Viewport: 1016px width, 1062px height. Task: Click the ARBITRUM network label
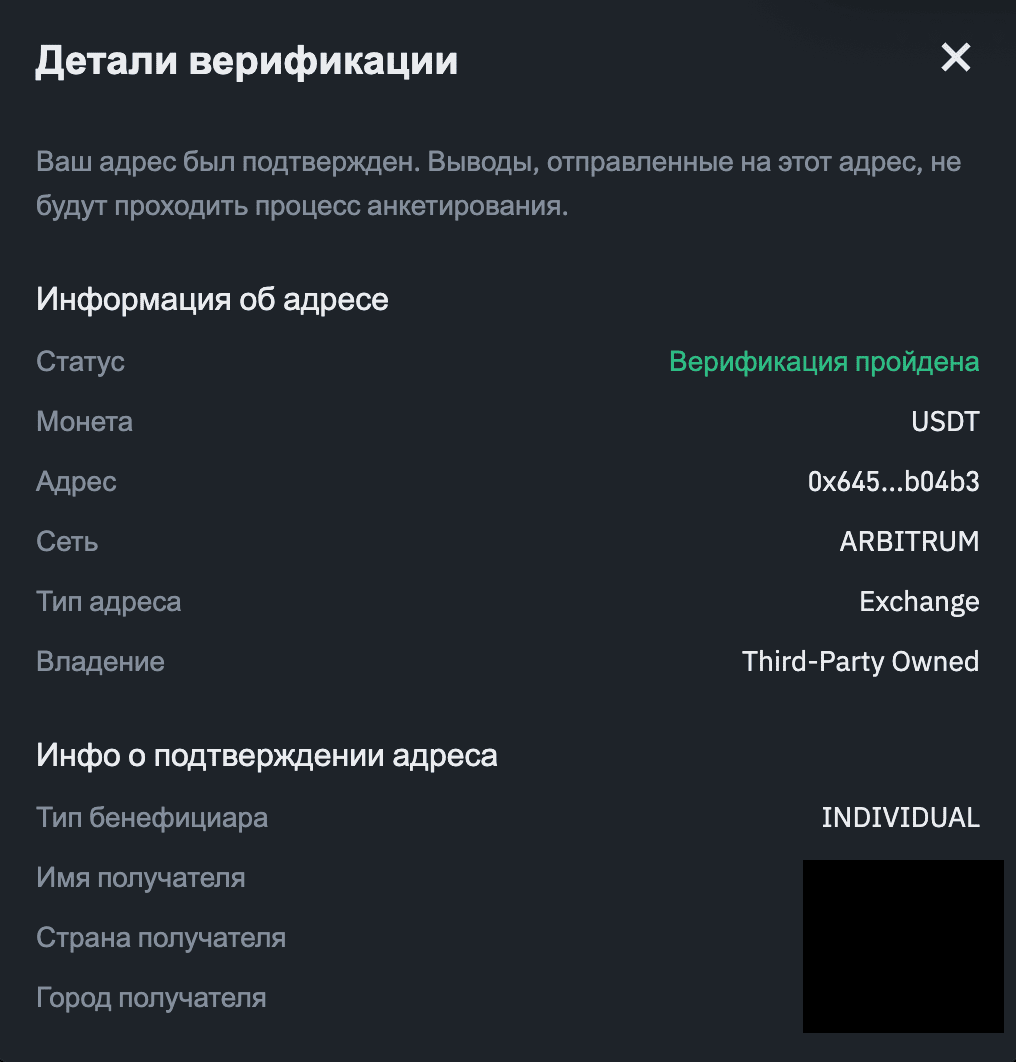[908, 541]
